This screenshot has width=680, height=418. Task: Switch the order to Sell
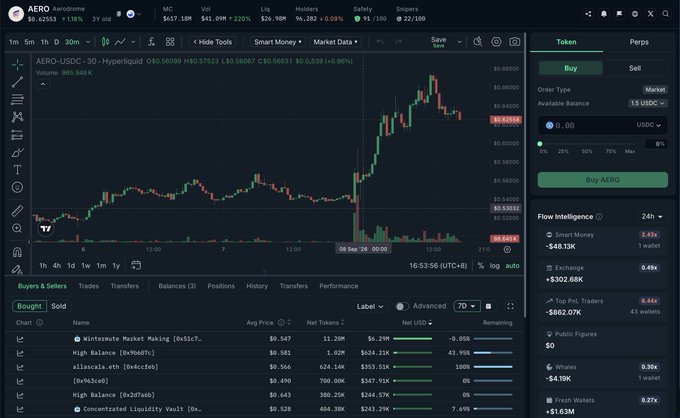pos(635,68)
